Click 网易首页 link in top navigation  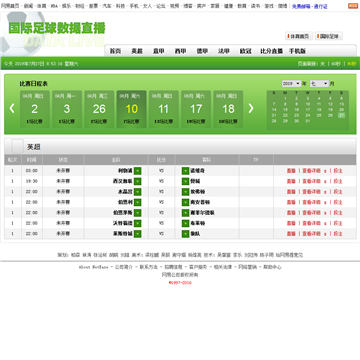(10, 6)
